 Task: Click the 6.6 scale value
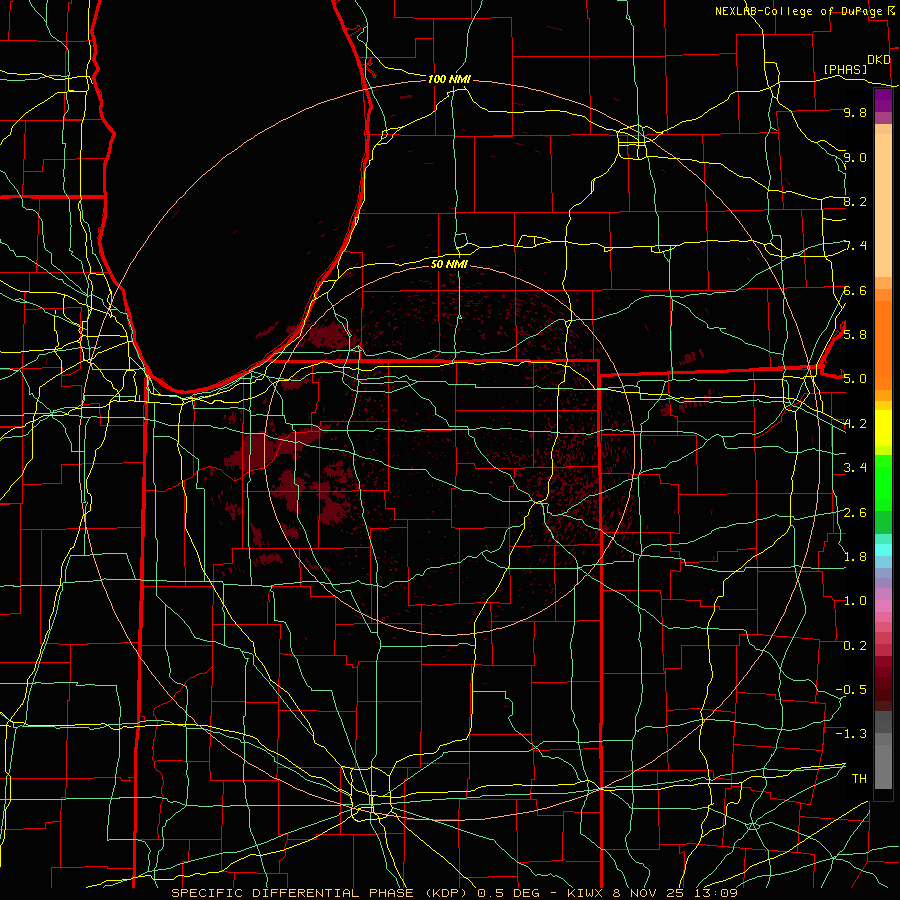click(x=855, y=290)
